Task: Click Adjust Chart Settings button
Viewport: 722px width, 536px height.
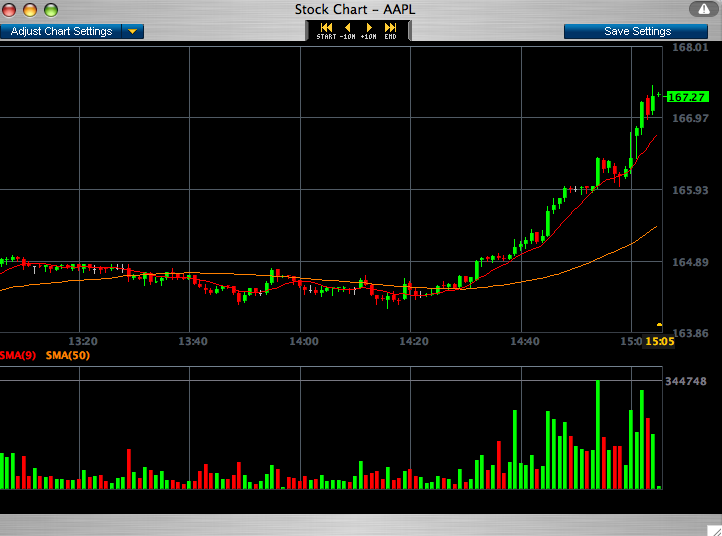Action: click(61, 31)
